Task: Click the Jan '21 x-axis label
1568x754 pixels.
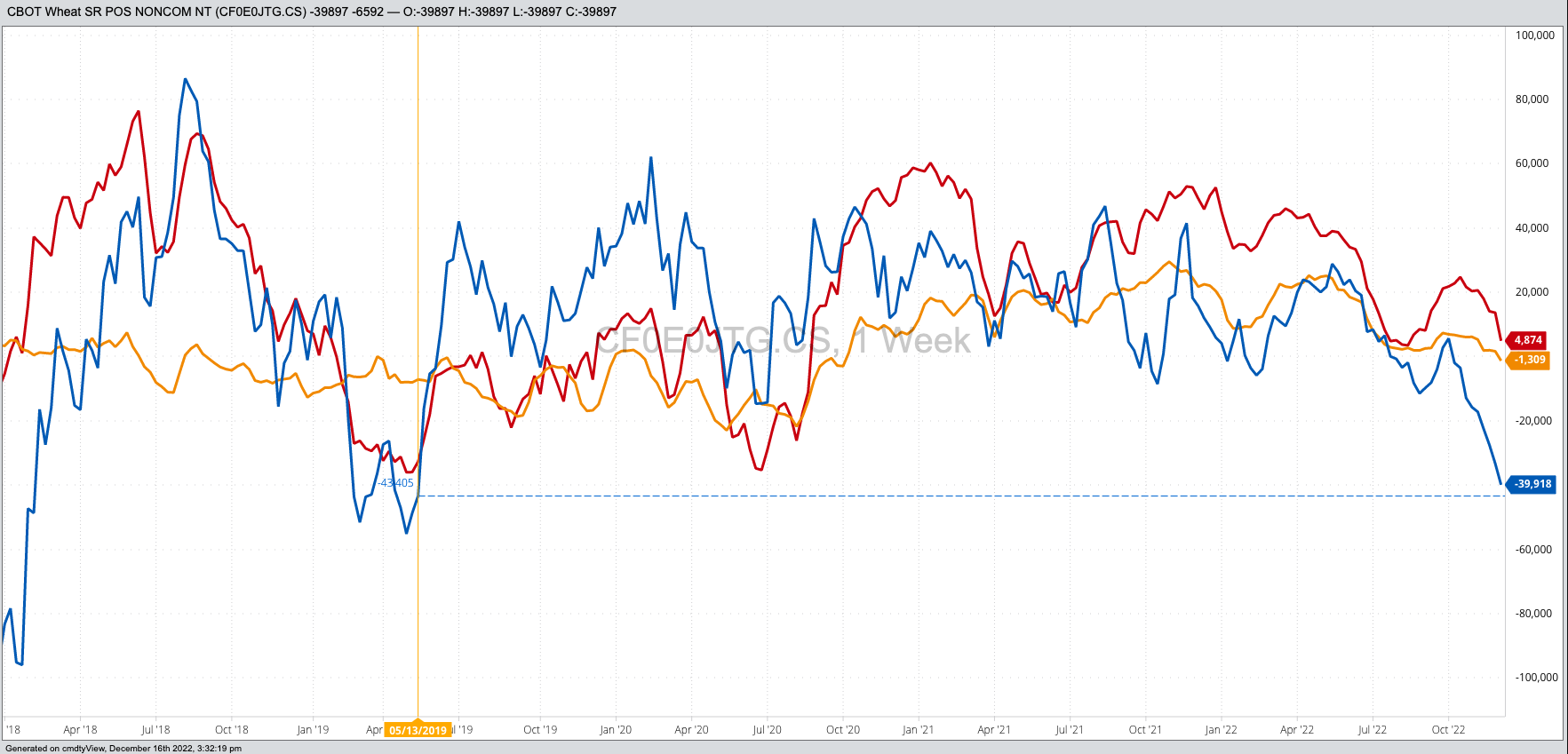Action: click(918, 730)
